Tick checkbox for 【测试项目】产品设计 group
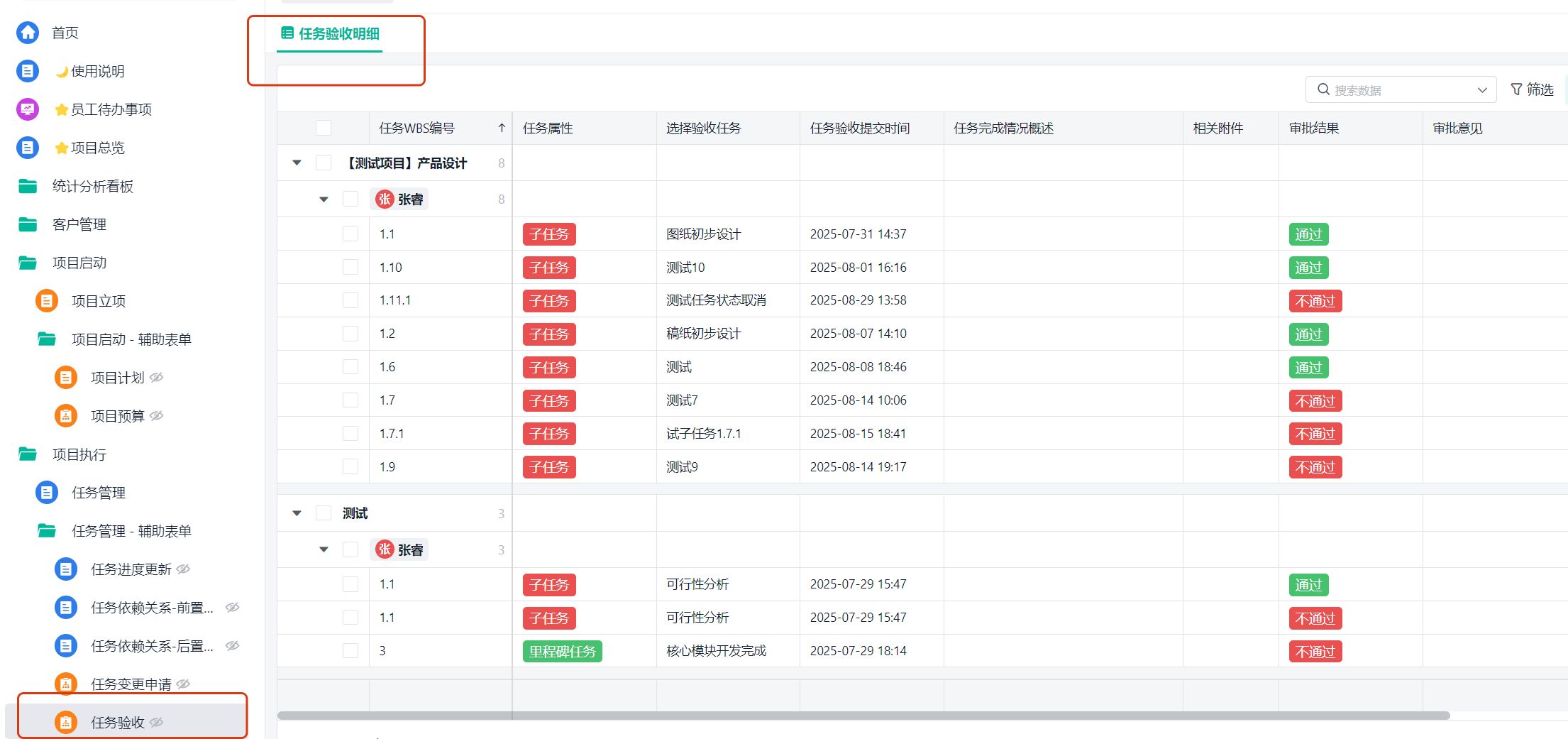Screen dimensions: 1568x739 click(324, 163)
